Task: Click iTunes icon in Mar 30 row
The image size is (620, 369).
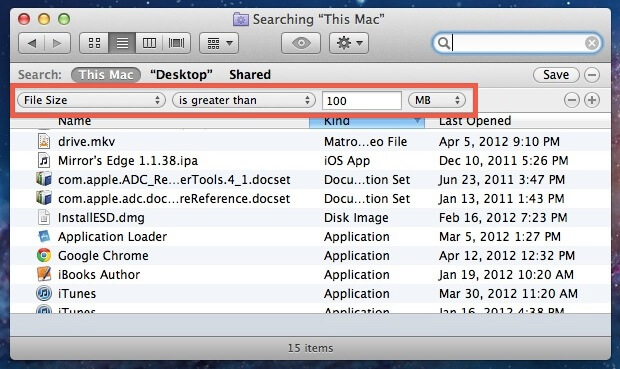Action: (x=44, y=293)
